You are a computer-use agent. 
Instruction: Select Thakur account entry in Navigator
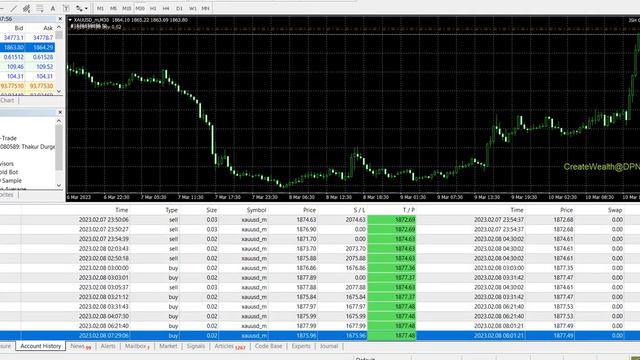[x=27, y=147]
